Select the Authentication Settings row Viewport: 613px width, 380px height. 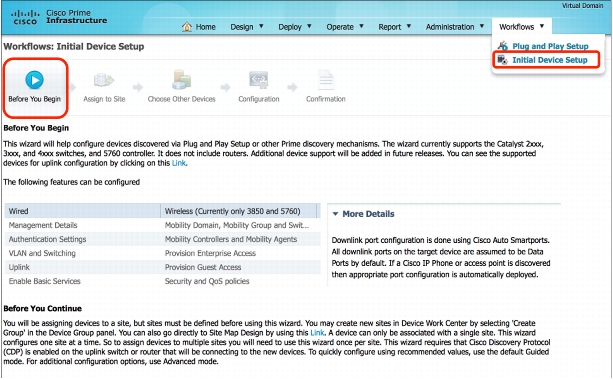pos(82,239)
